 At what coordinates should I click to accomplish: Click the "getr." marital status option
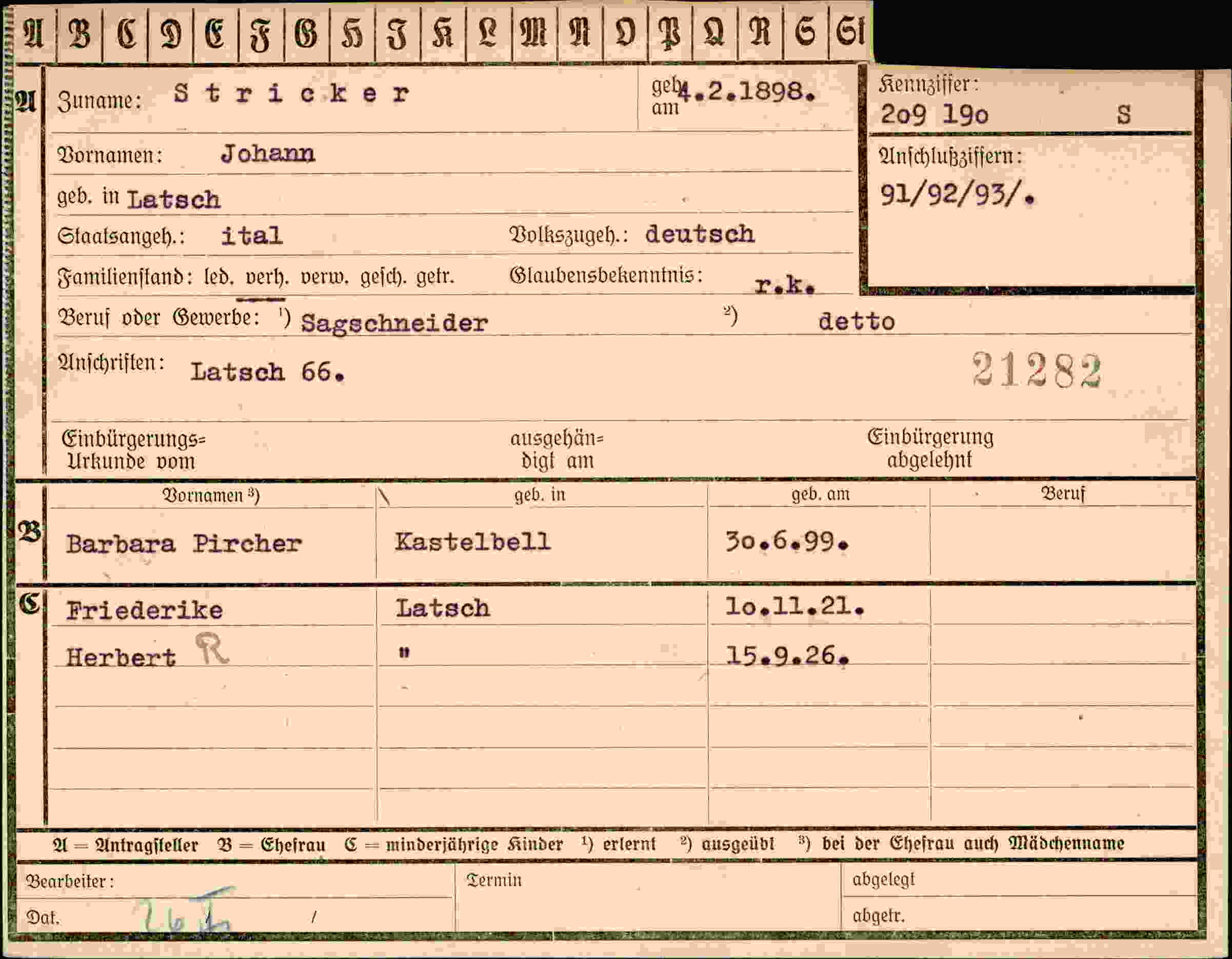coord(435,277)
